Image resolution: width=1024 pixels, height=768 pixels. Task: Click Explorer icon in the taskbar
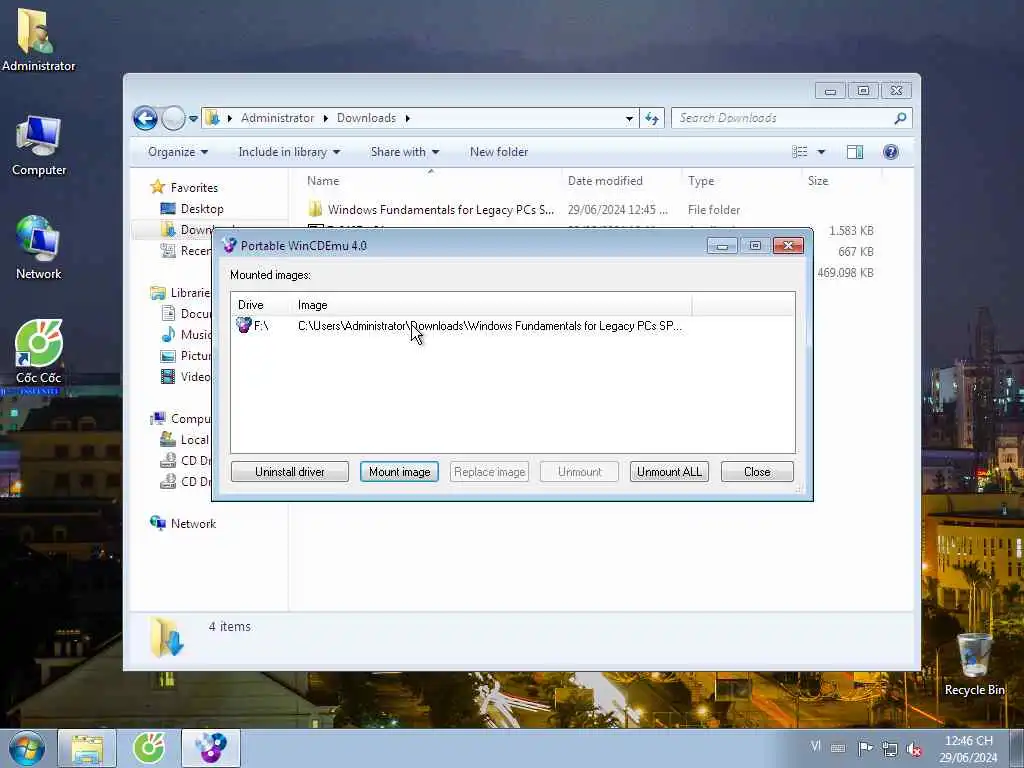pyautogui.click(x=87, y=749)
